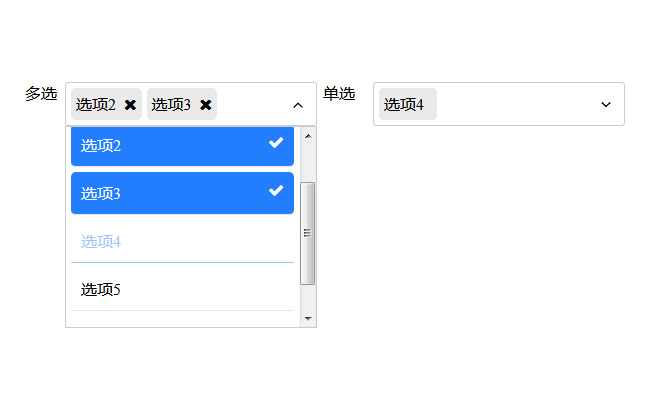This screenshot has height=400, width=650.
Task: Click the 选项4 tag in the 单选 box
Action: click(x=404, y=105)
